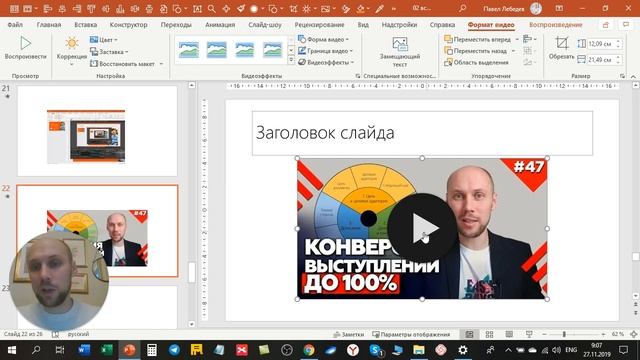
Task: Switch to the Анимация tab
Action: point(220,24)
